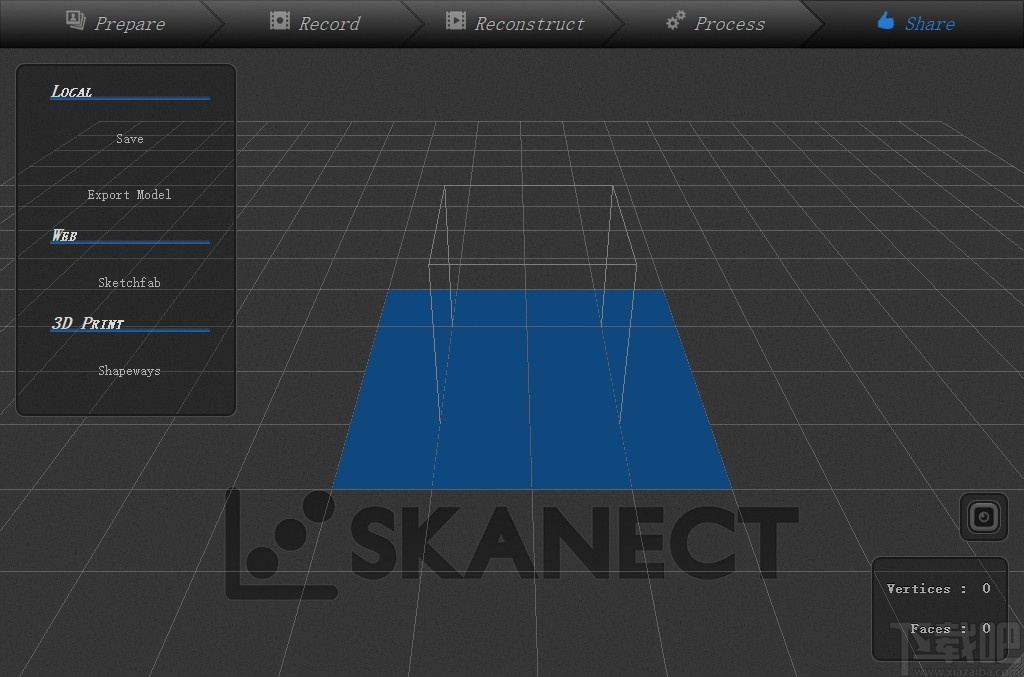Screen dimensions: 1024x677
Task: Switch to the Process tab
Action: pos(729,22)
